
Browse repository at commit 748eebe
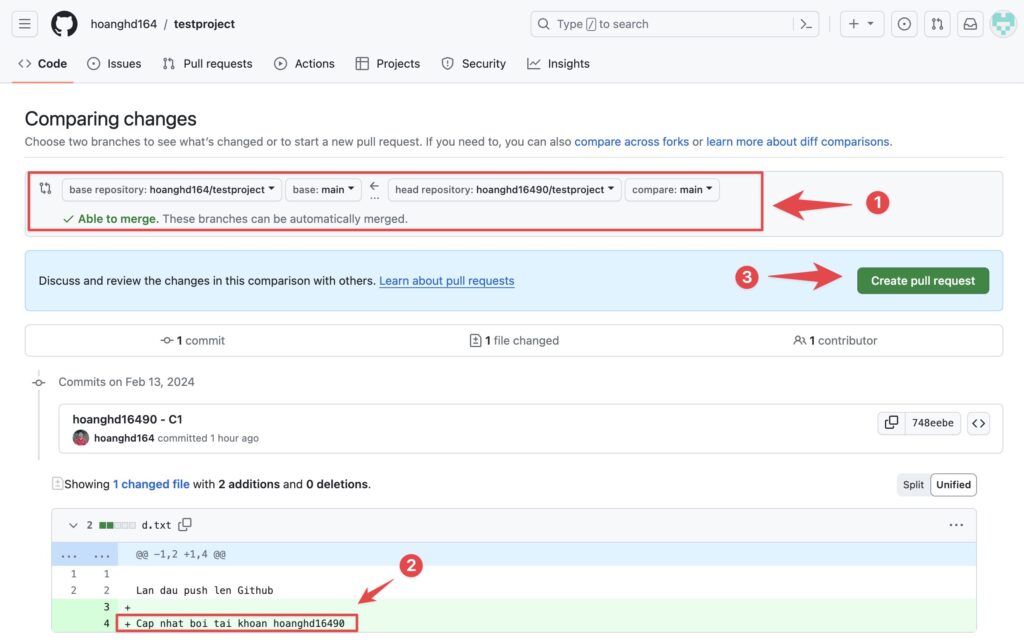click(978, 423)
